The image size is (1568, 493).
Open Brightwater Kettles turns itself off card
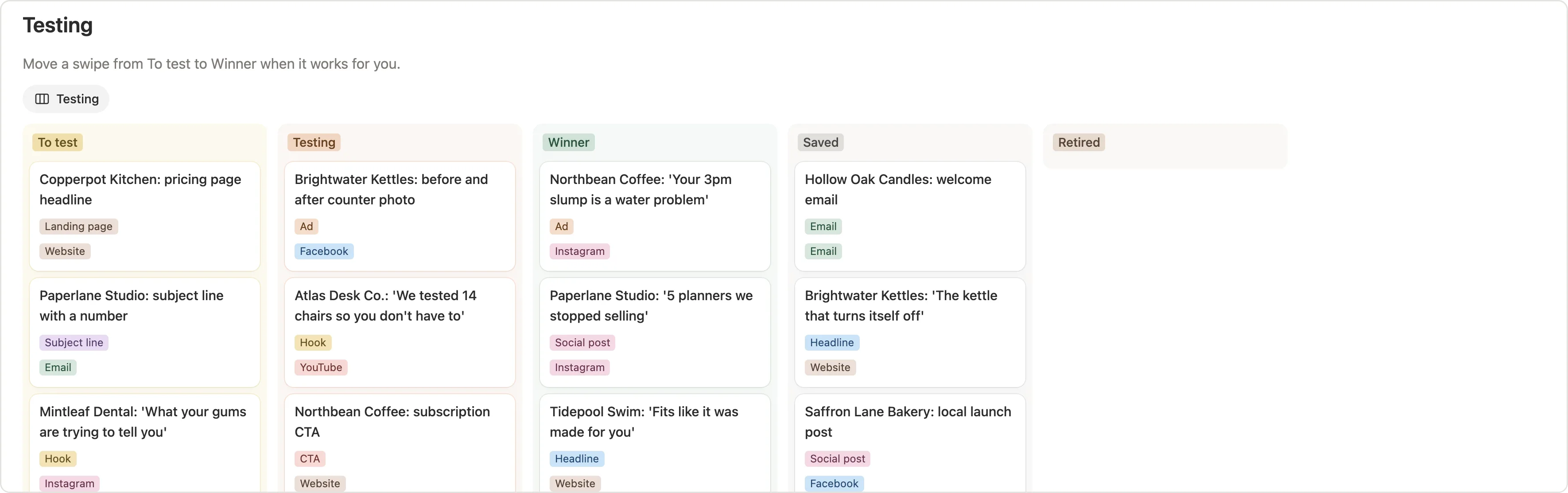tap(910, 333)
